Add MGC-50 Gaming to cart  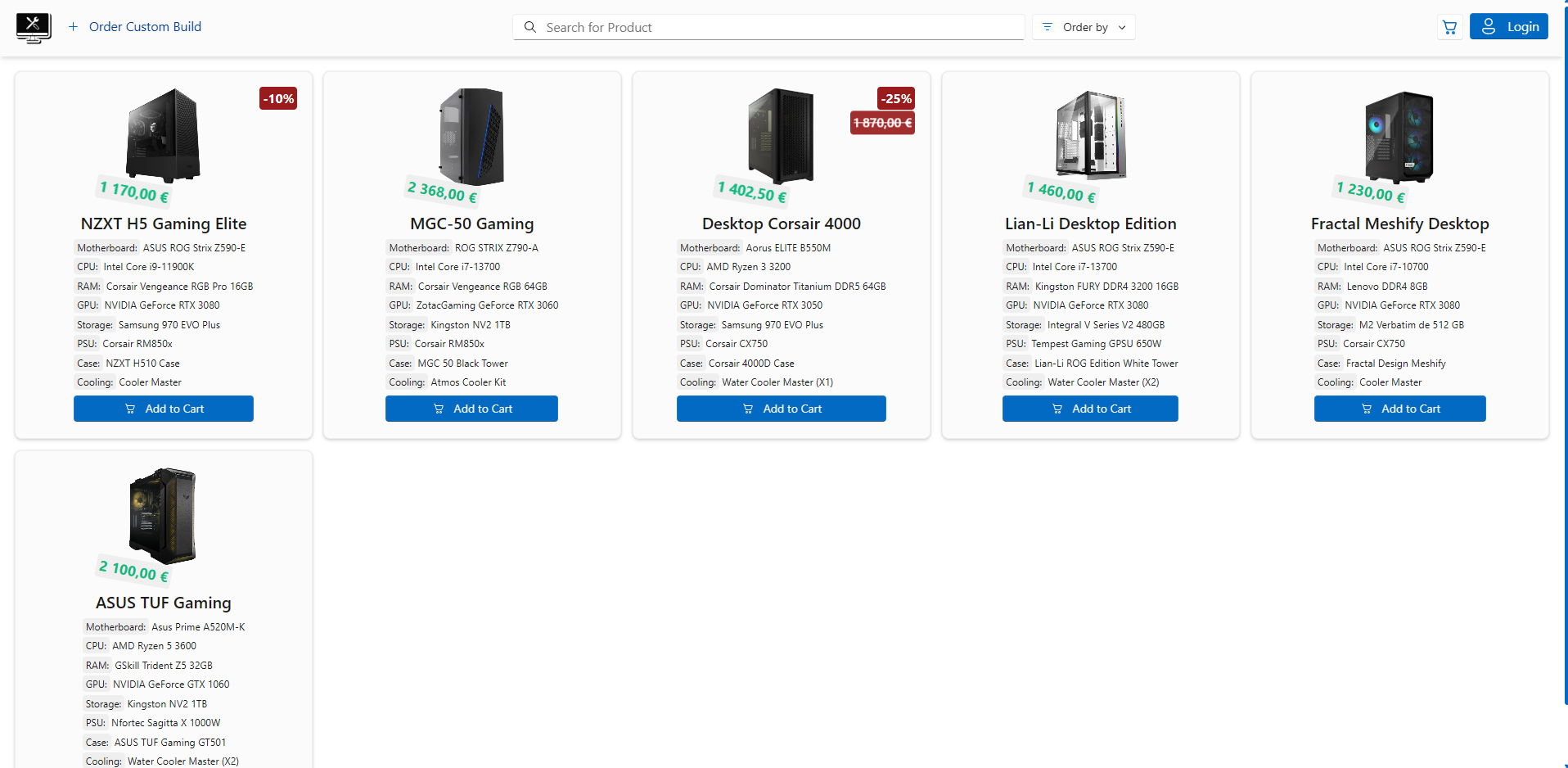[471, 409]
